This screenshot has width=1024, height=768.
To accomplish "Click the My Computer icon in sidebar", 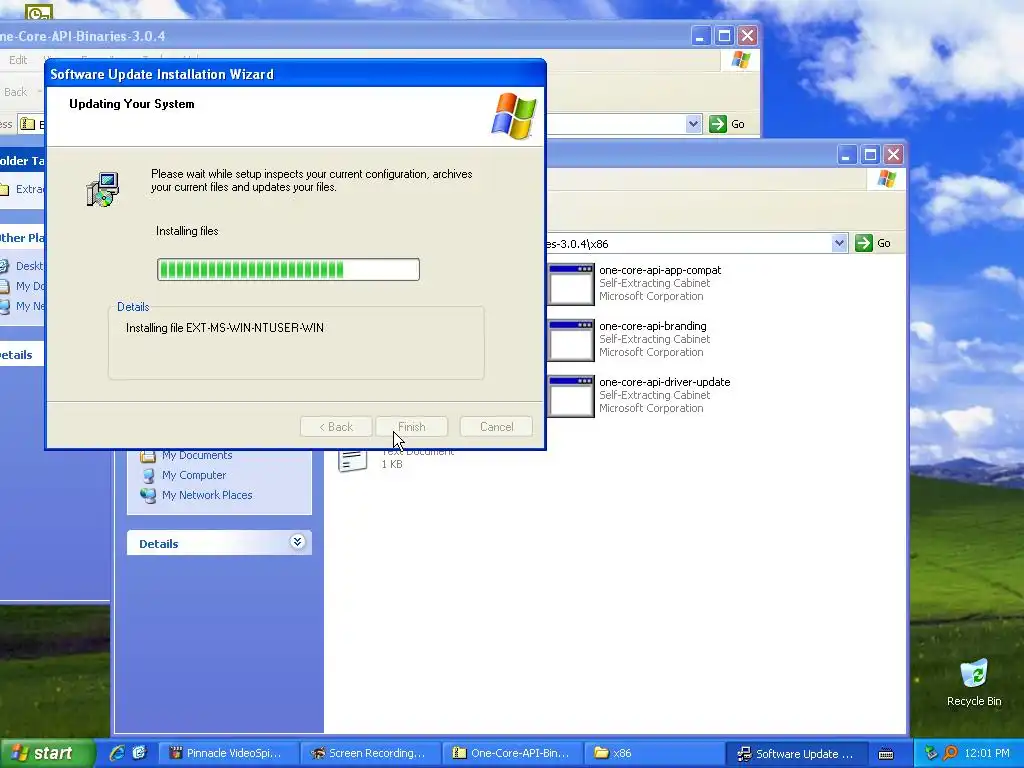I will (148, 475).
